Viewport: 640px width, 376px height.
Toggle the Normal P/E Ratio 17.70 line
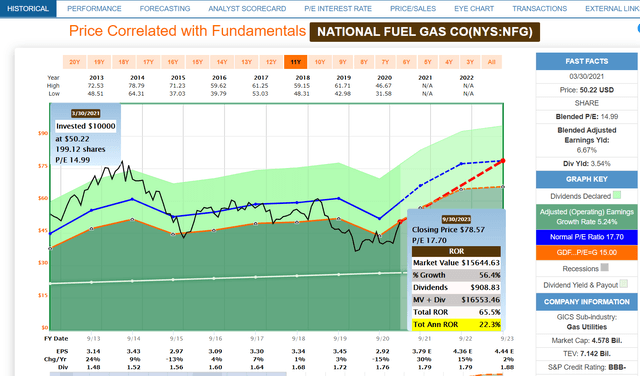(x=587, y=237)
